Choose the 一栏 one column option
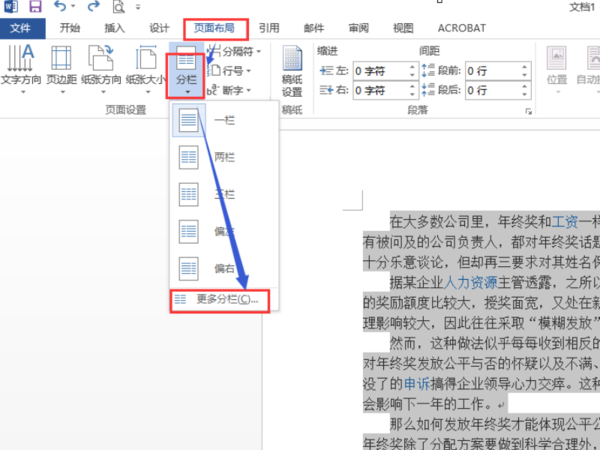 [x=225, y=121]
